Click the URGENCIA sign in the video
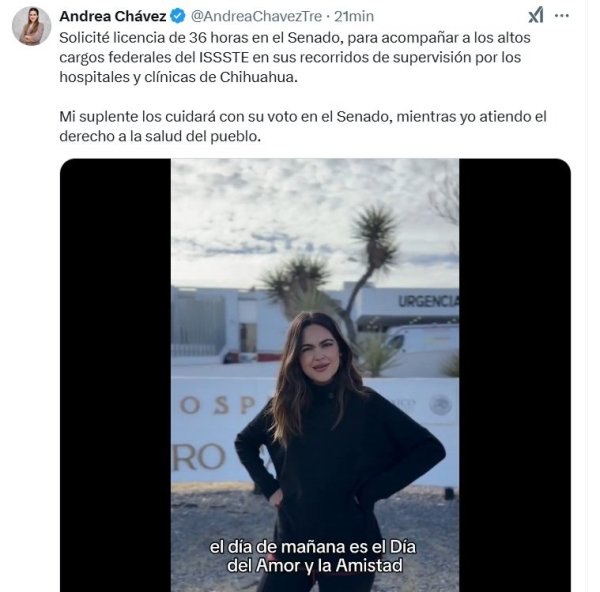 click(x=428, y=302)
